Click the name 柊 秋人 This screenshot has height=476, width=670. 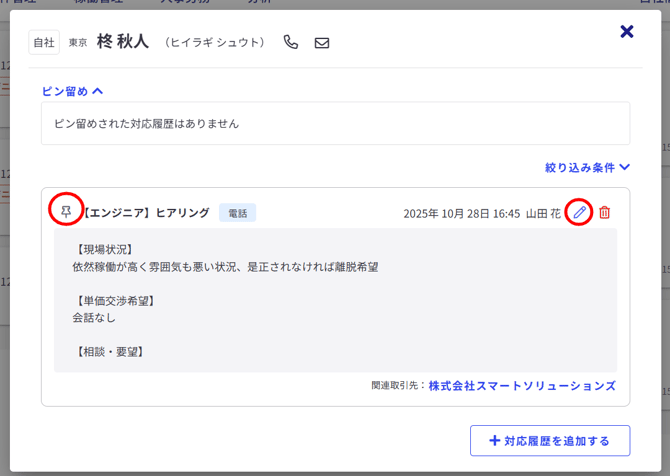tap(123, 41)
